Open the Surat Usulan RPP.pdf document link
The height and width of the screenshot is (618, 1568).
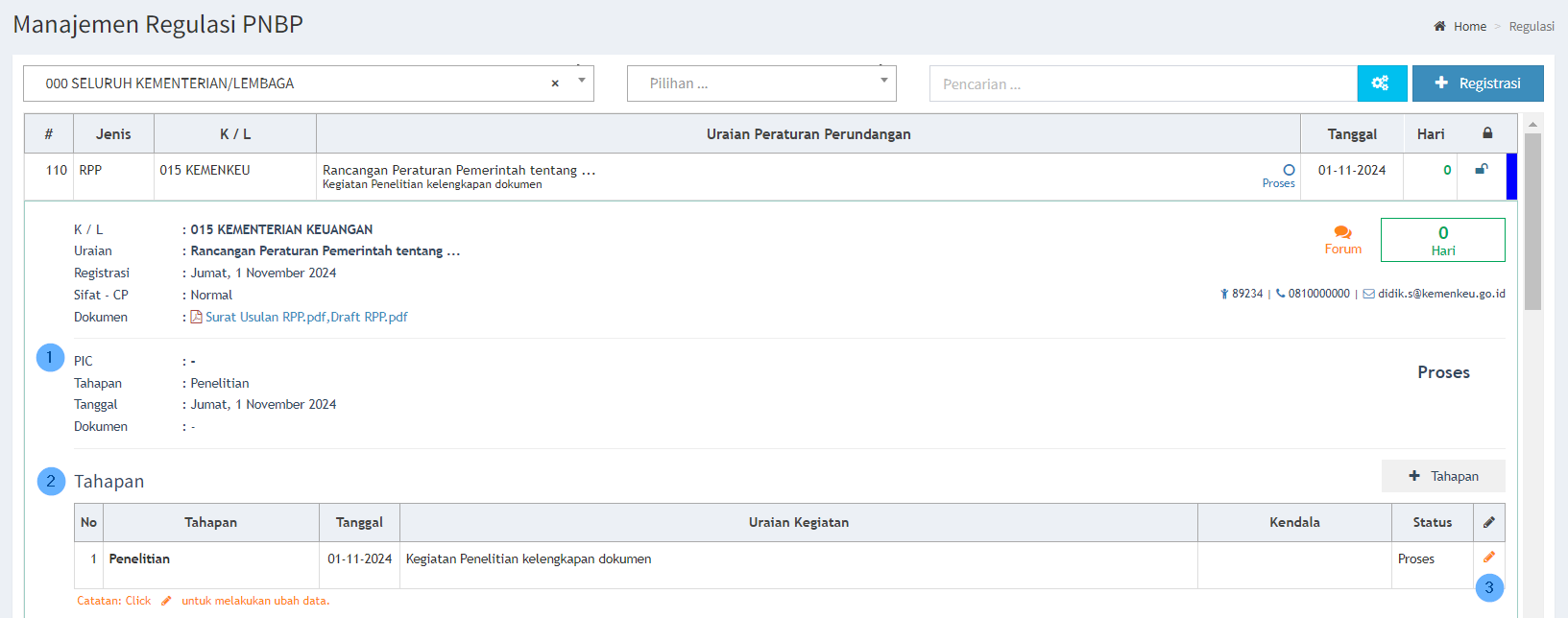pyautogui.click(x=266, y=317)
